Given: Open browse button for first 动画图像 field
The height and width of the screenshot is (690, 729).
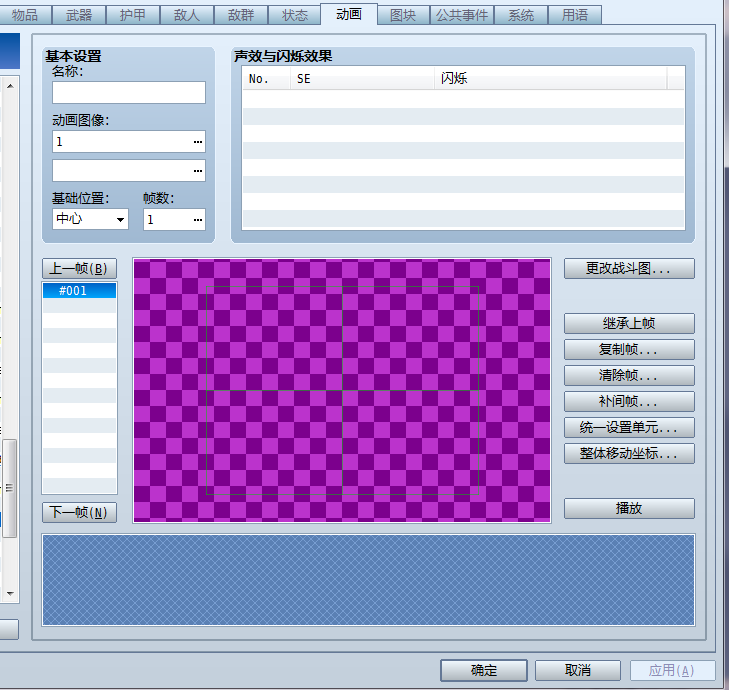Looking at the screenshot, I should tap(198, 142).
